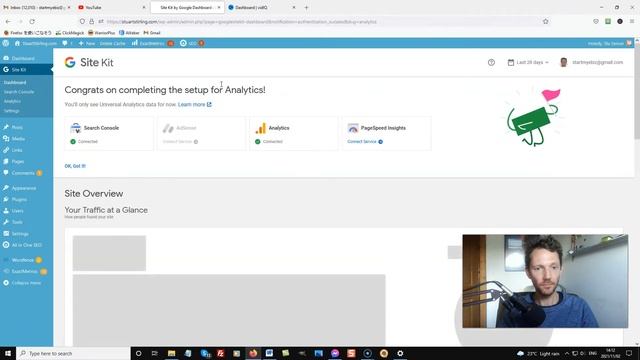Open the WordPress logo menu in admin bar
Image resolution: width=640 pixels, height=360 pixels.
[6, 43]
